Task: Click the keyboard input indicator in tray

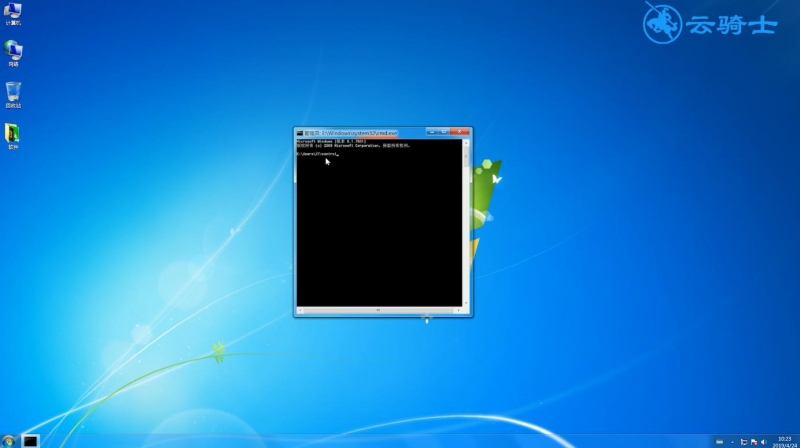Action: pyautogui.click(x=719, y=442)
